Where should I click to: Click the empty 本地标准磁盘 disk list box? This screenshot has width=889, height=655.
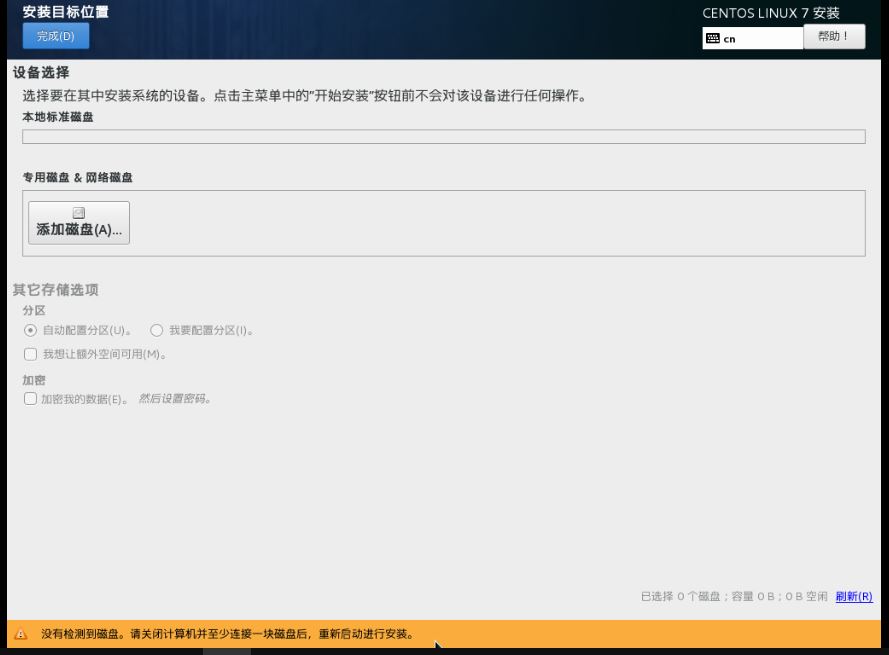pyautogui.click(x=444, y=137)
